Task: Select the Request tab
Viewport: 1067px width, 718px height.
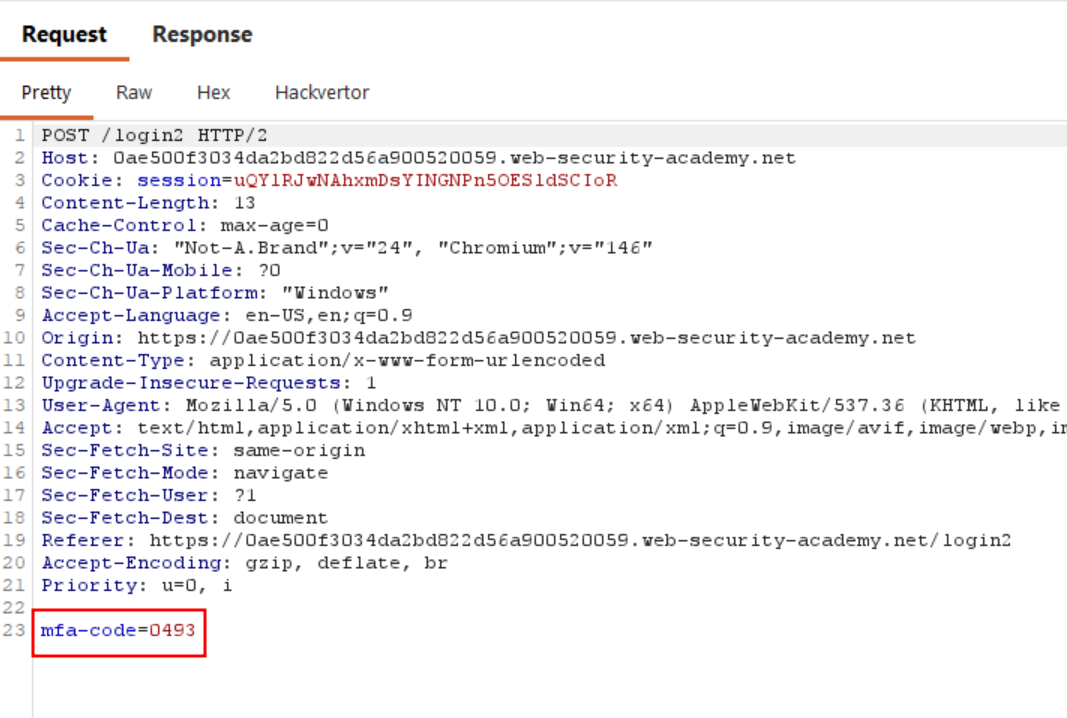Action: click(64, 34)
